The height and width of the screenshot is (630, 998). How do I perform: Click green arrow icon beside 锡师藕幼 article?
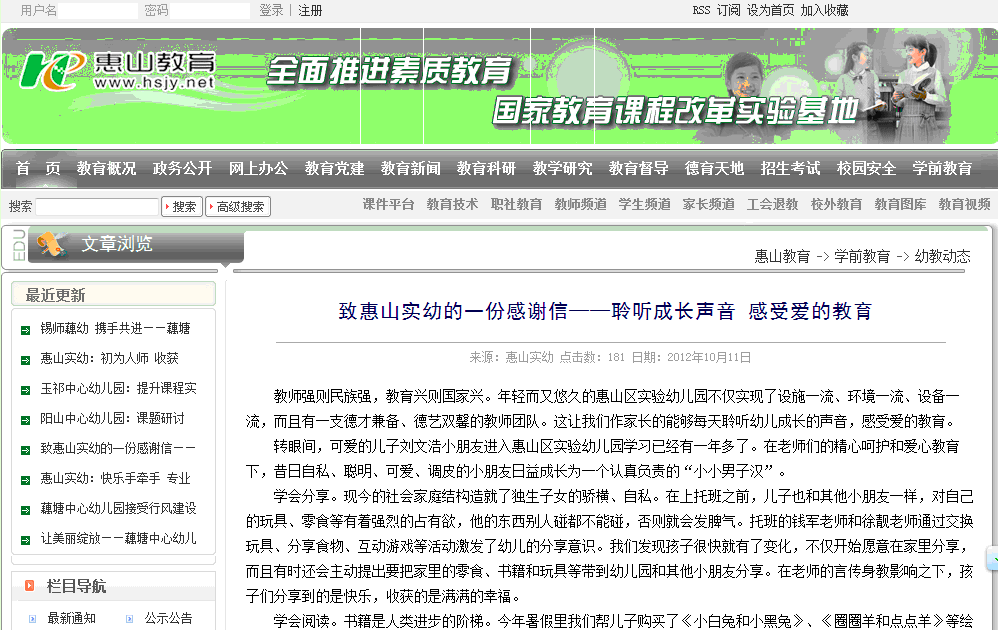point(26,329)
